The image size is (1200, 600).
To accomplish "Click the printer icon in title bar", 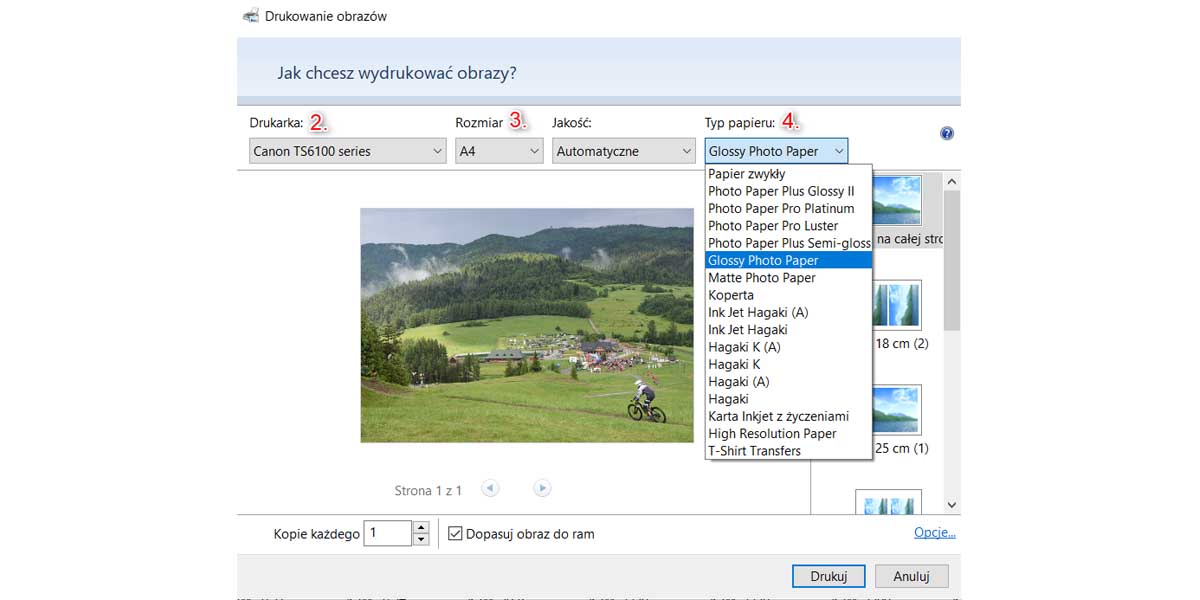I will 251,16.
